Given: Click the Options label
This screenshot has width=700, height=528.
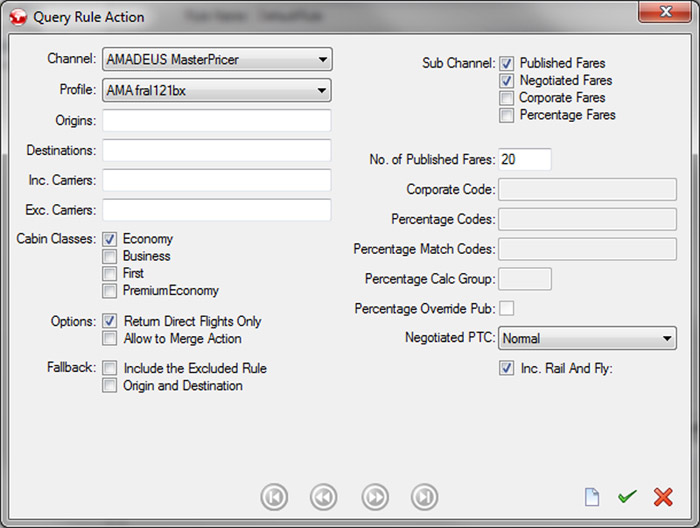Looking at the screenshot, I should point(73,321).
